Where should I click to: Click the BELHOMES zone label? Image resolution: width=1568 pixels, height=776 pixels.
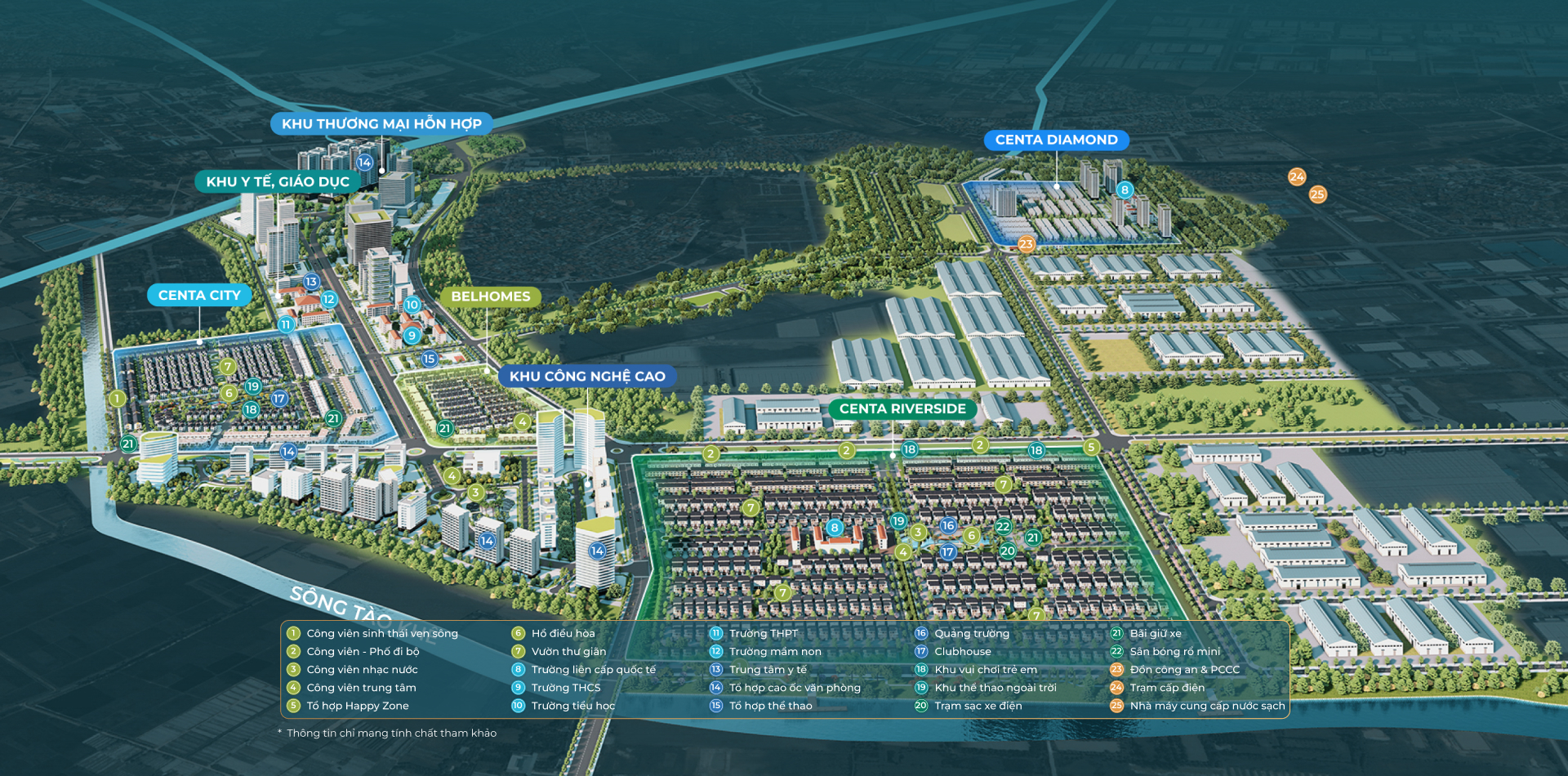coord(490,297)
